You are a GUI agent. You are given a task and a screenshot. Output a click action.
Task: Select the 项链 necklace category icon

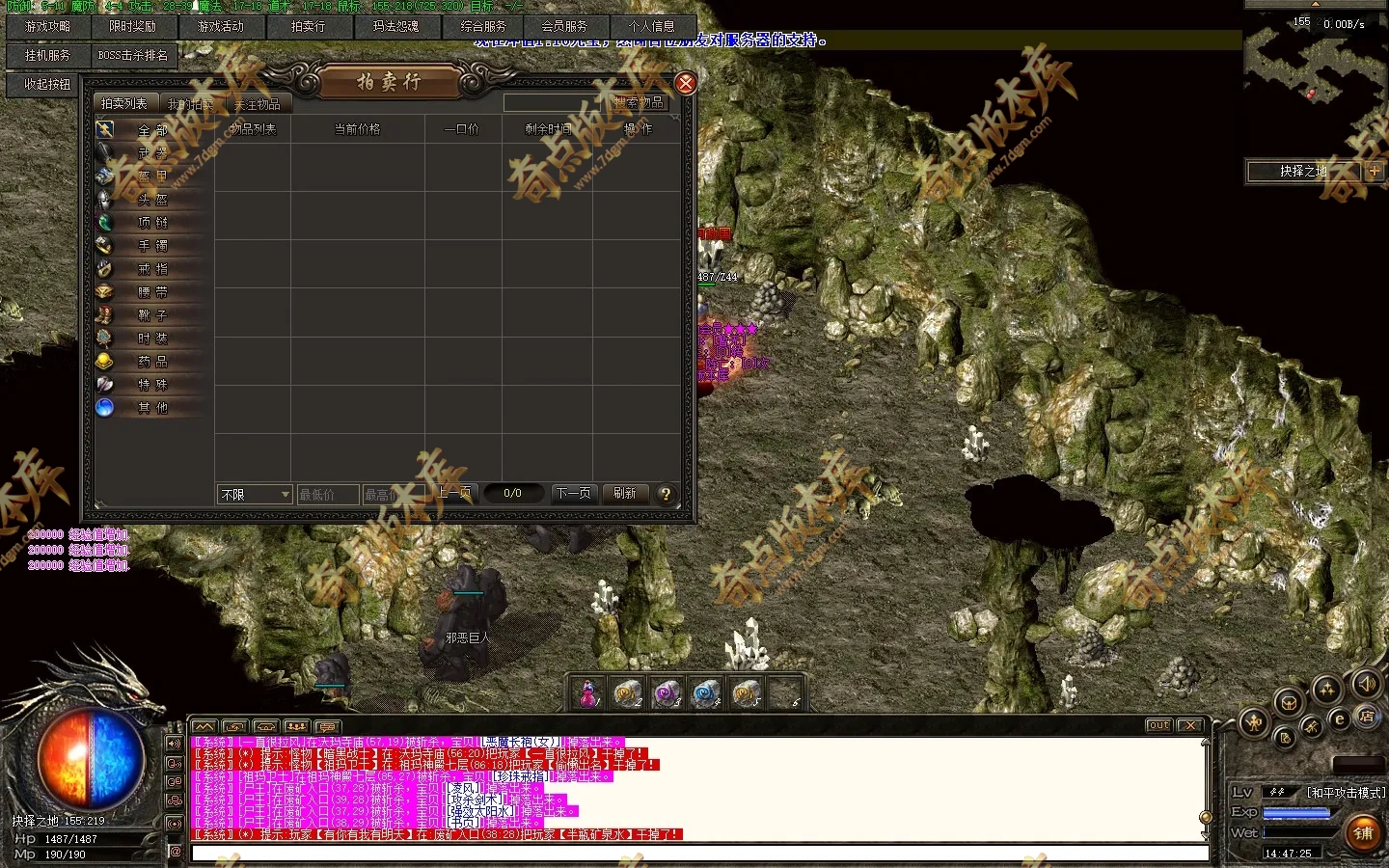(105, 222)
